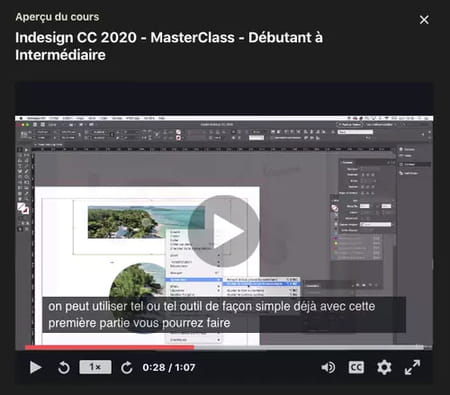Click the French subtitle caption text
The image size is (450, 395).
click(212, 315)
